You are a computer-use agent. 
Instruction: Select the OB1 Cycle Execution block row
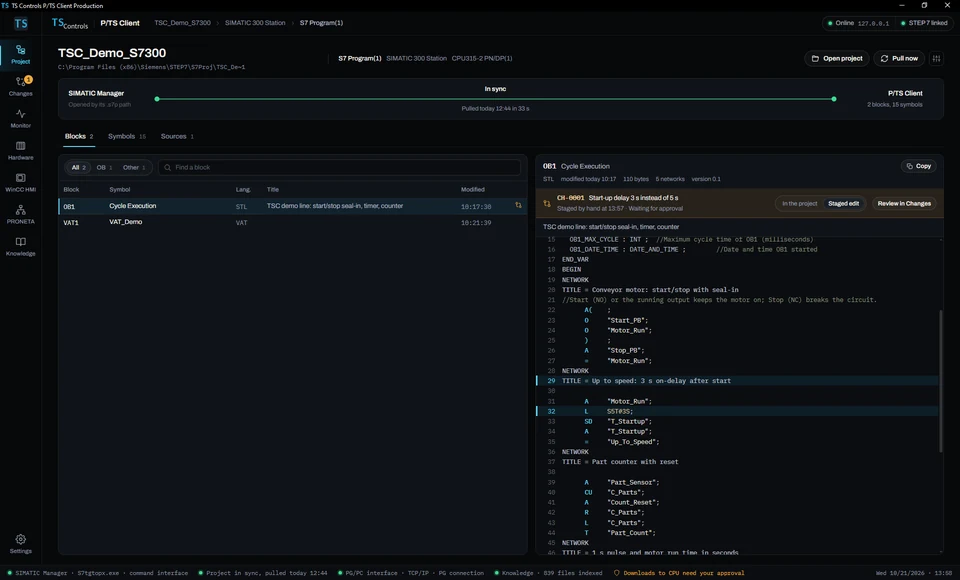293,206
